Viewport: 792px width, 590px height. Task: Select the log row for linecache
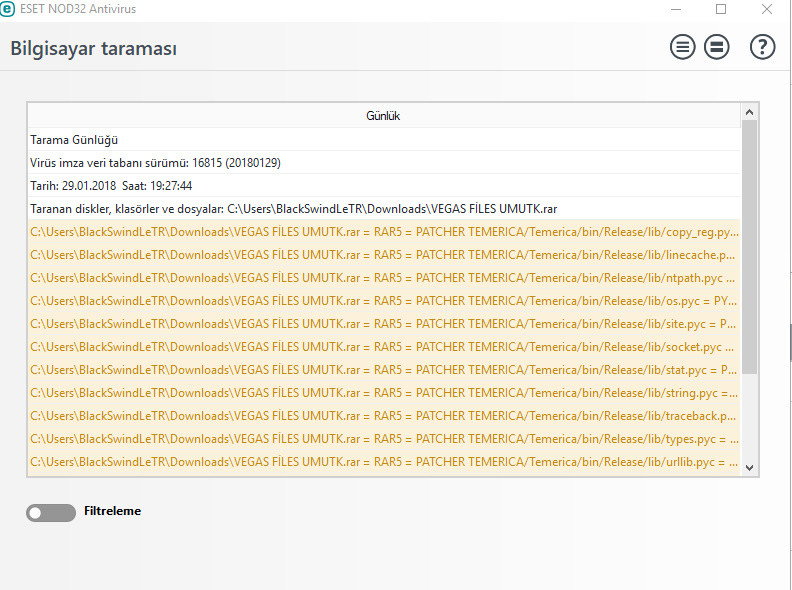(x=384, y=255)
